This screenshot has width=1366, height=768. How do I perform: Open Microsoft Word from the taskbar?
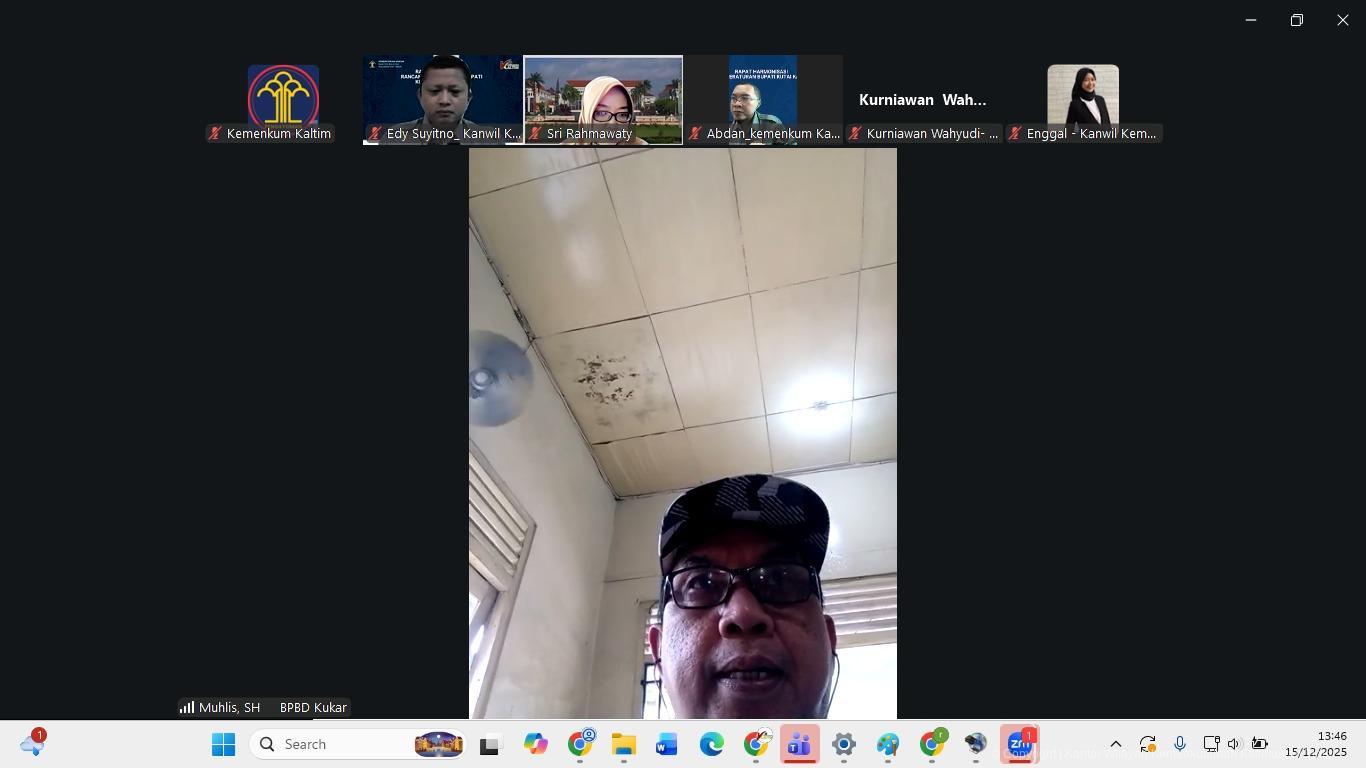[x=667, y=745]
